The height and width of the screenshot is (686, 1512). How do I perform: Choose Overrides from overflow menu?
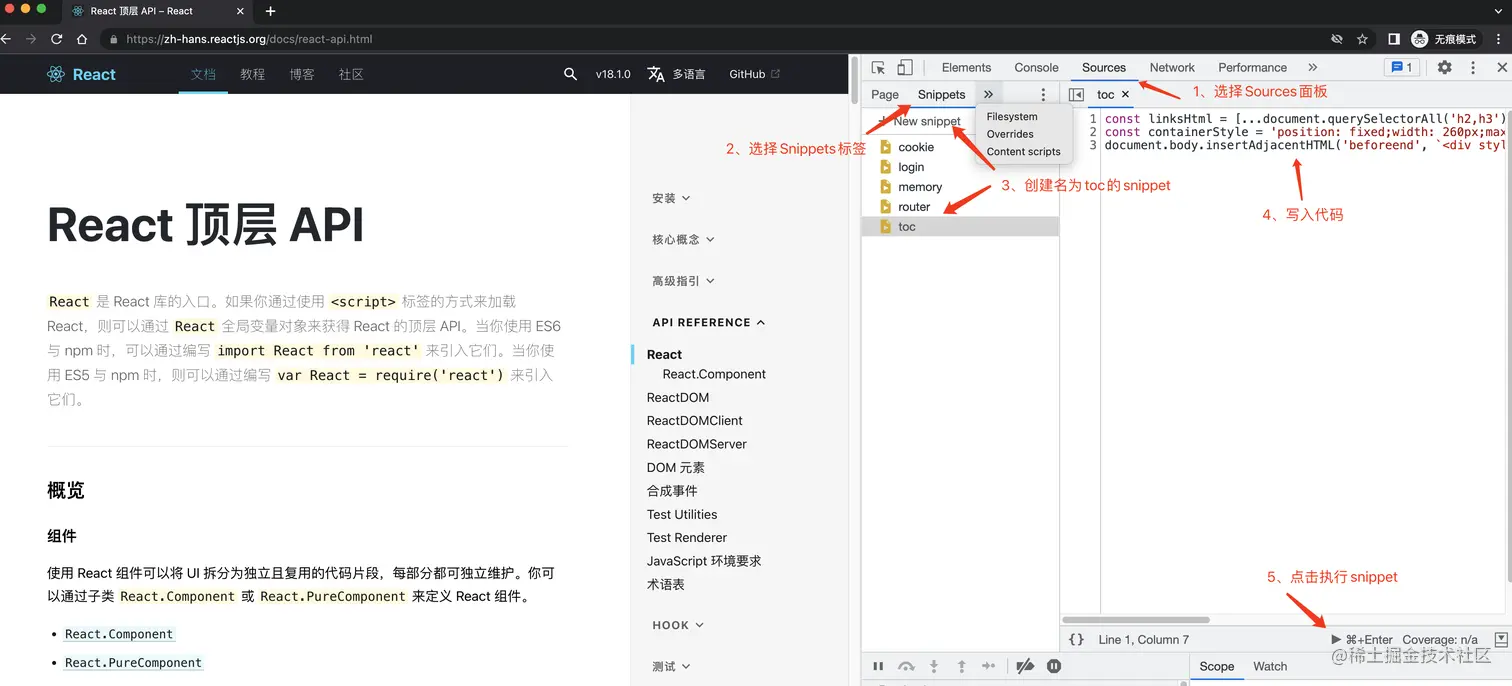pyautogui.click(x=1010, y=134)
